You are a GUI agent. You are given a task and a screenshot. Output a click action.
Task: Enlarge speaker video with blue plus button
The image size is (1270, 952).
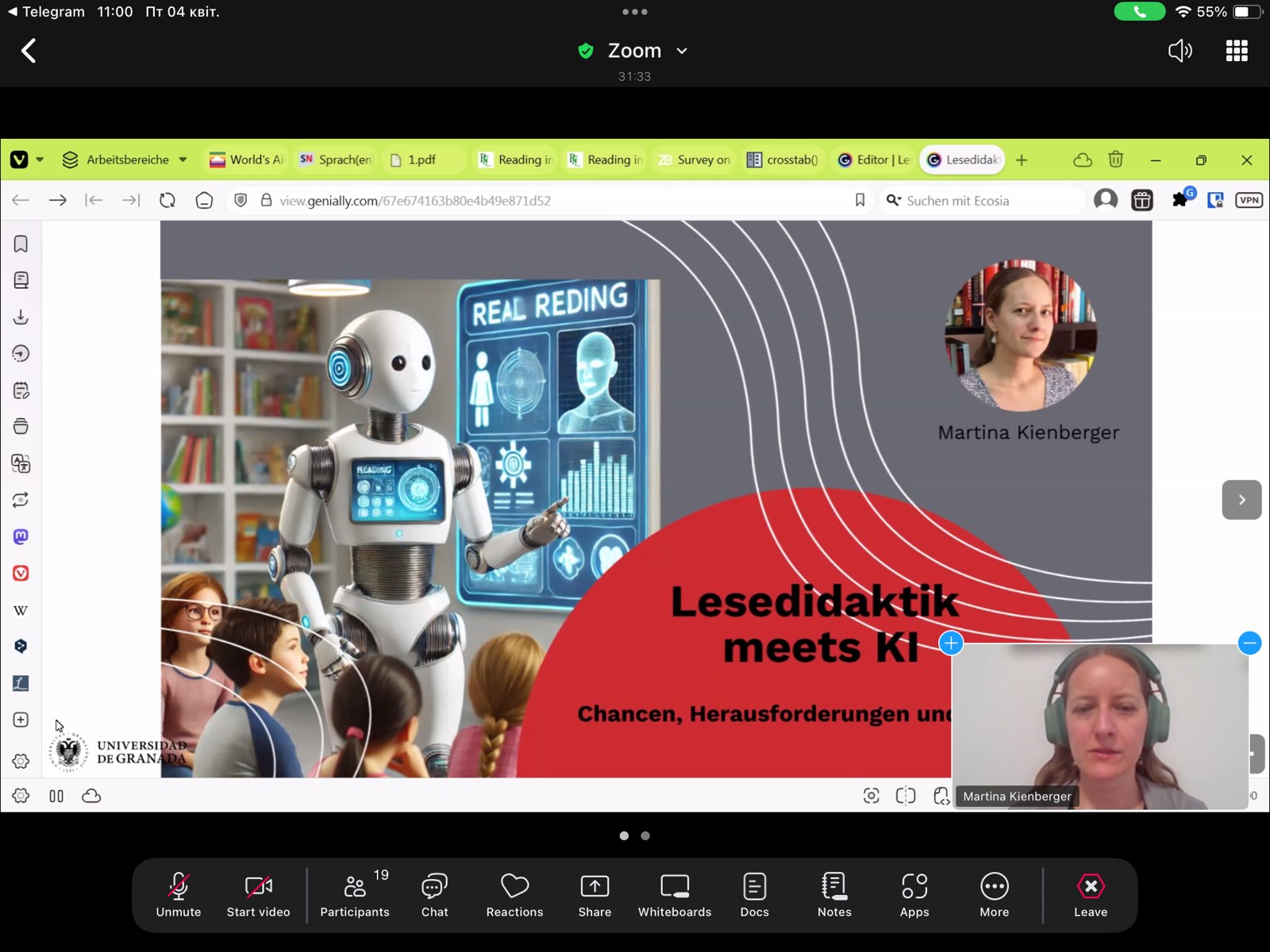pyautogui.click(x=951, y=643)
